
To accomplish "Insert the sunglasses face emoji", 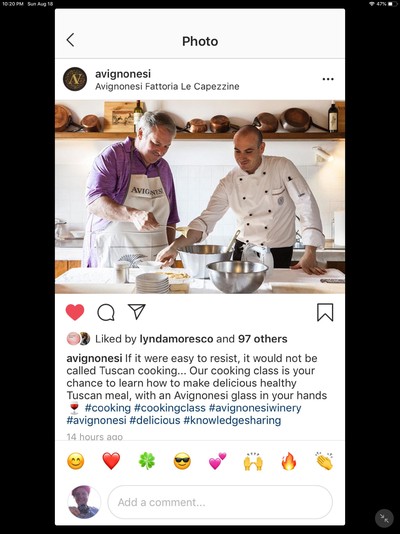I will point(182,461).
